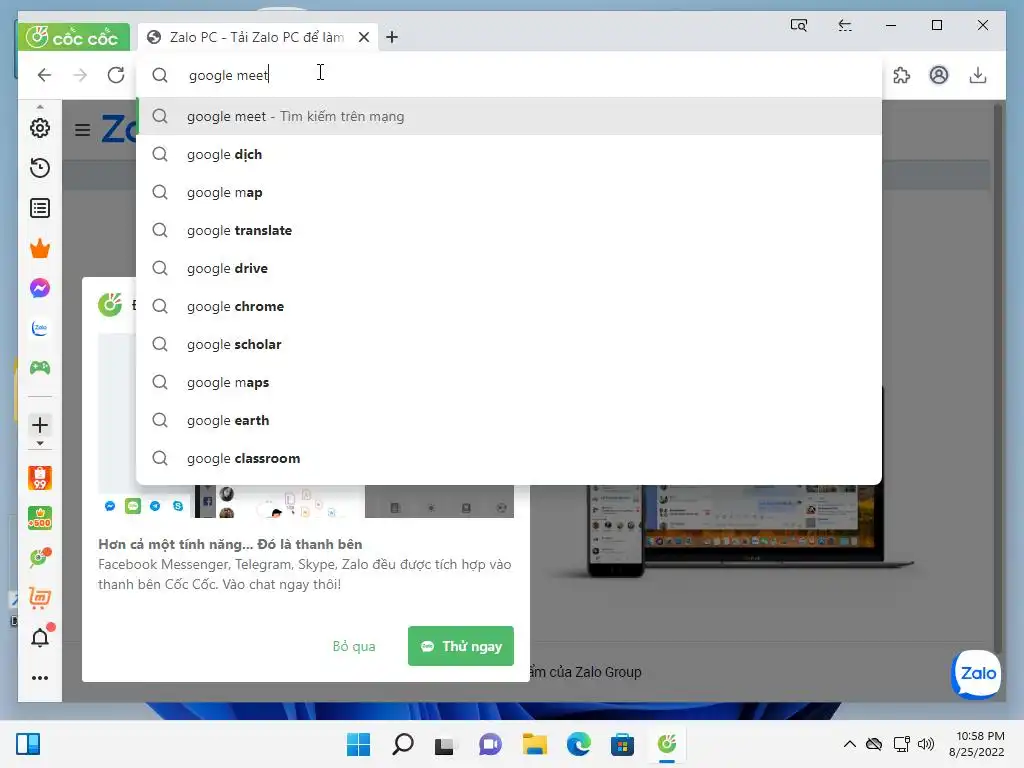Open Messenger in Cốc Cốc sidebar
This screenshot has height=768, width=1024.
[40, 288]
